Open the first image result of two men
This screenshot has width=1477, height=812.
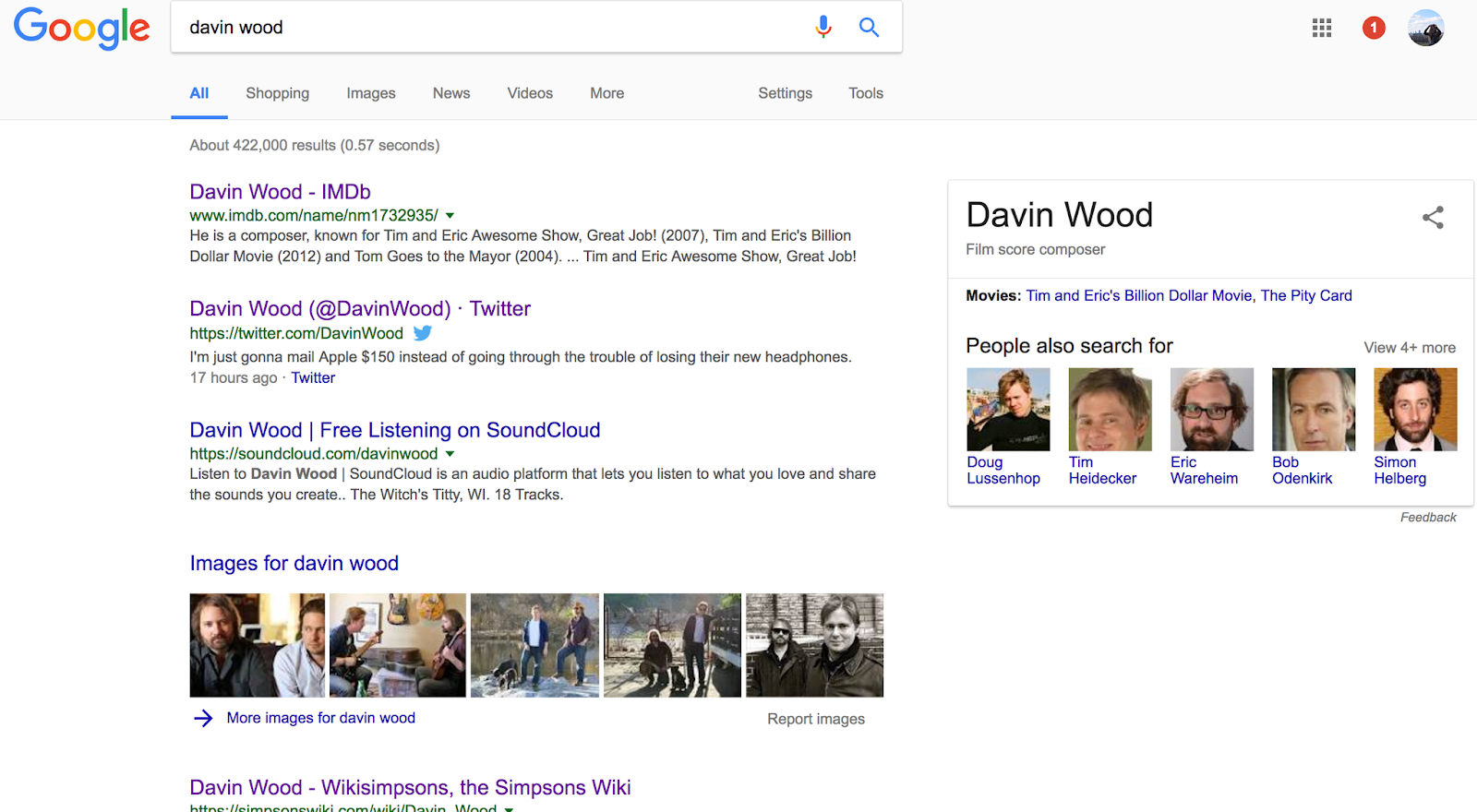[258, 645]
